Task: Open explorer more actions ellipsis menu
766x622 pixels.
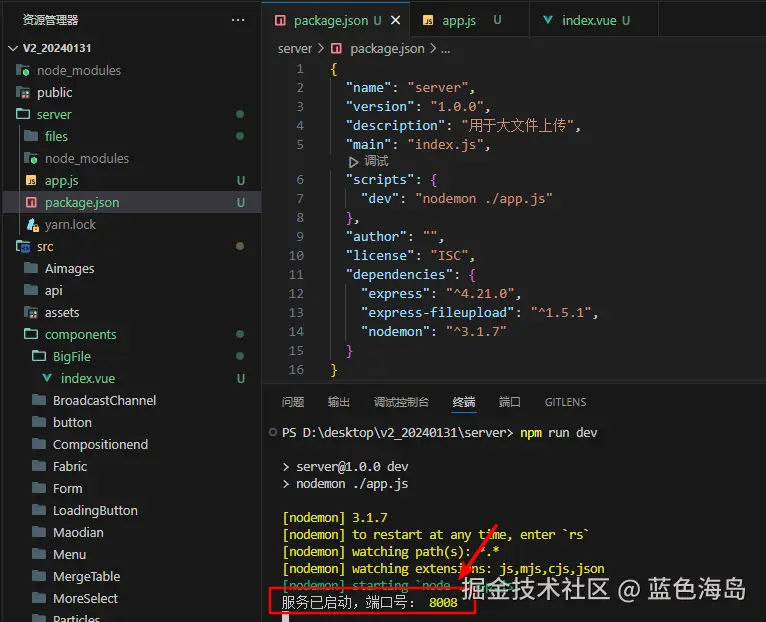Action: [x=238, y=20]
